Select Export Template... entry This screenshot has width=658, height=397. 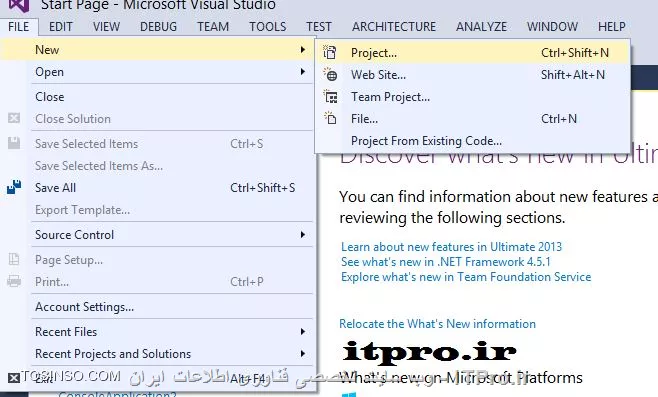[157, 210]
